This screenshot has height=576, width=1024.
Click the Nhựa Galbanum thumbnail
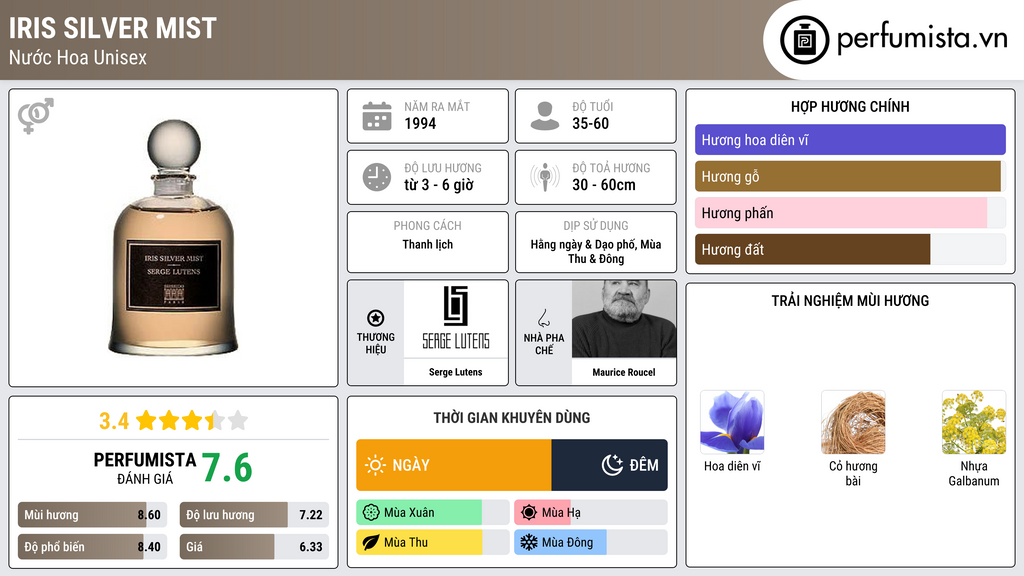(x=974, y=422)
